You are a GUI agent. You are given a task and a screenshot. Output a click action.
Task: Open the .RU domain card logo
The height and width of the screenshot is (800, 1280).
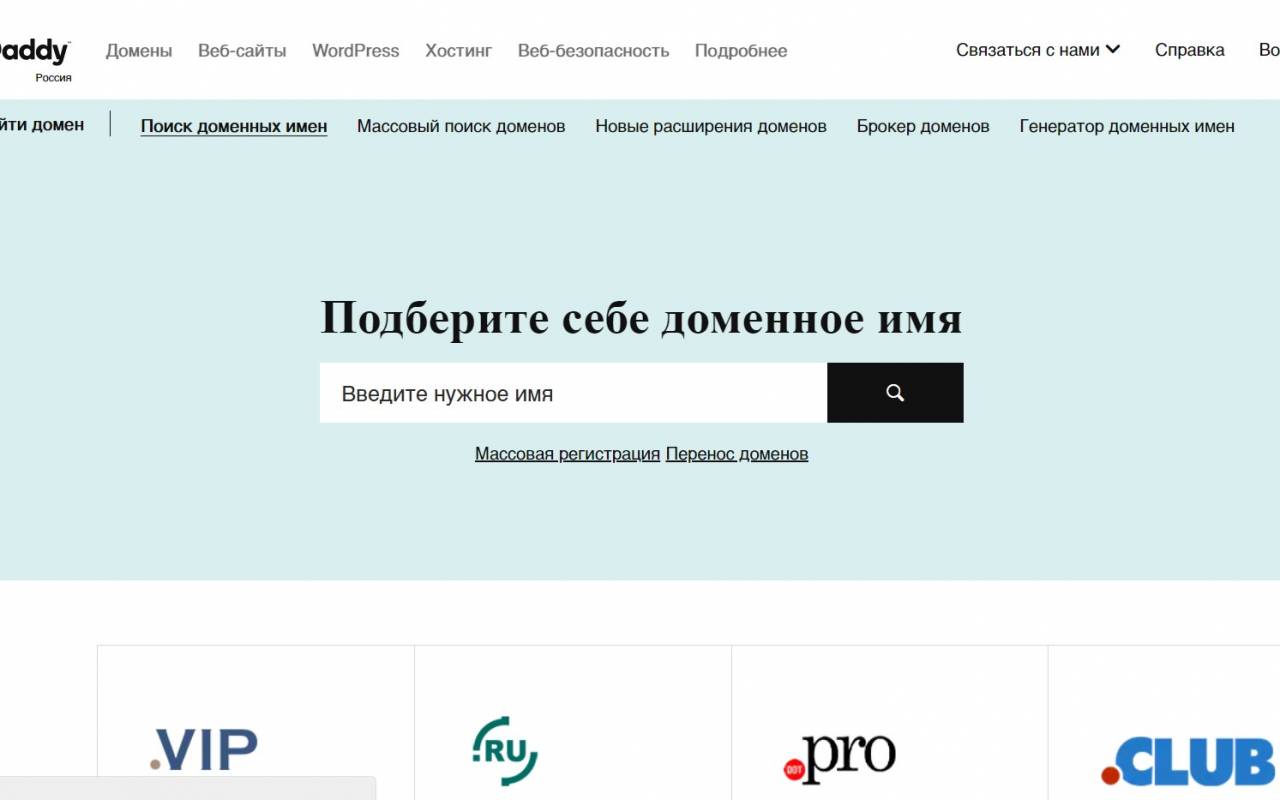click(505, 751)
